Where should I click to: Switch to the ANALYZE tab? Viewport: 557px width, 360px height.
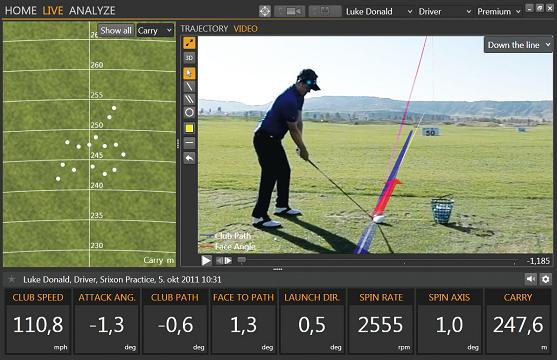tap(92, 11)
